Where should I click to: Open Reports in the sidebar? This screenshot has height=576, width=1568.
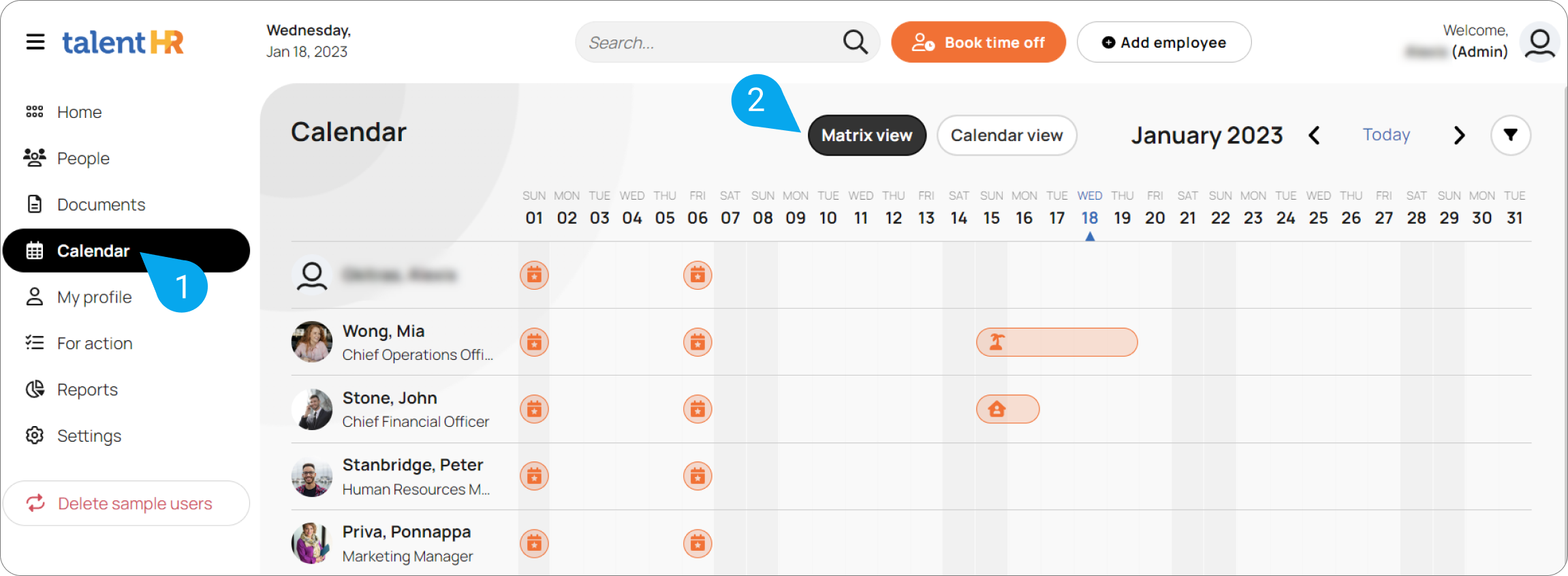coord(87,389)
